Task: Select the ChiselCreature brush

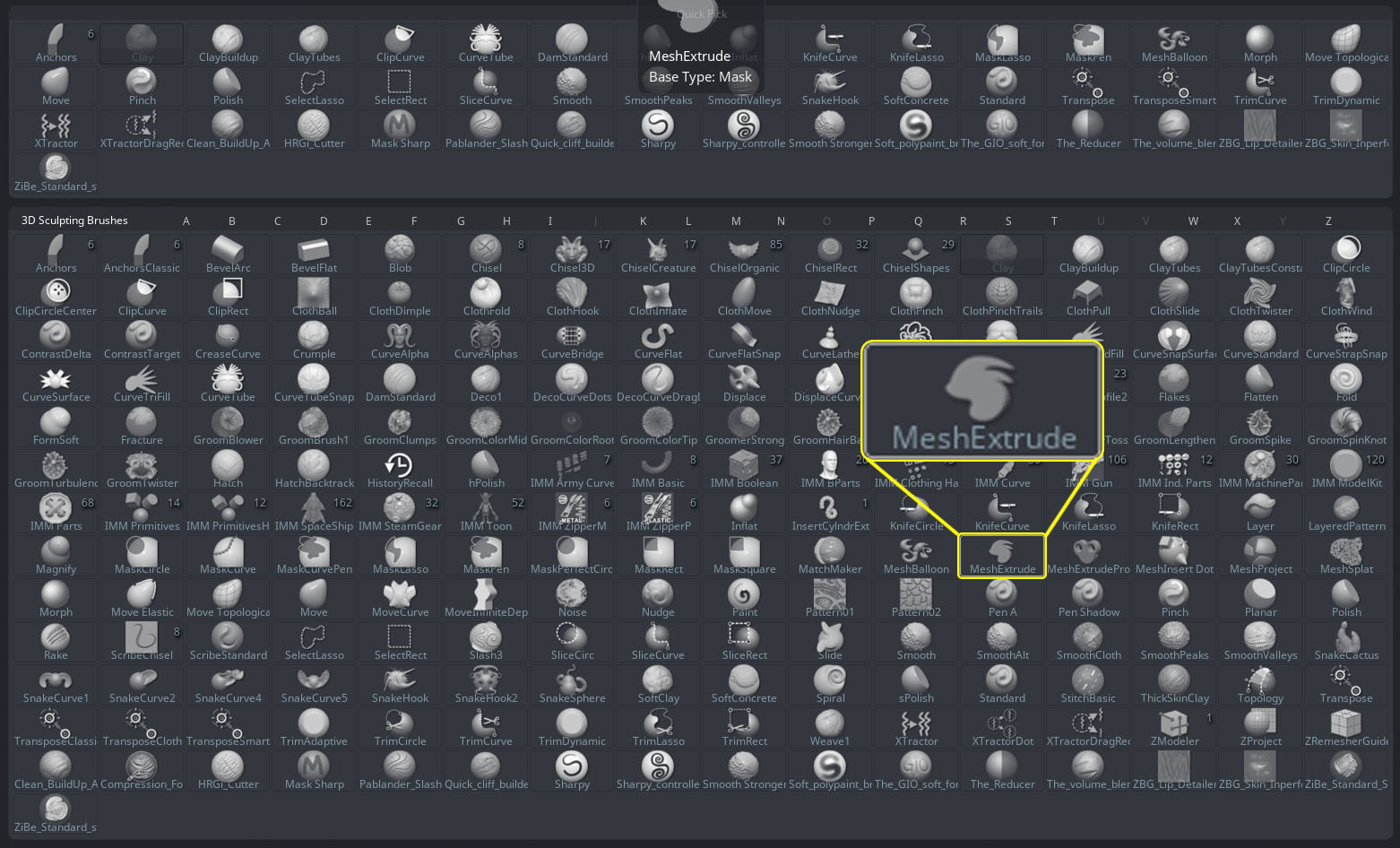Action: click(658, 255)
